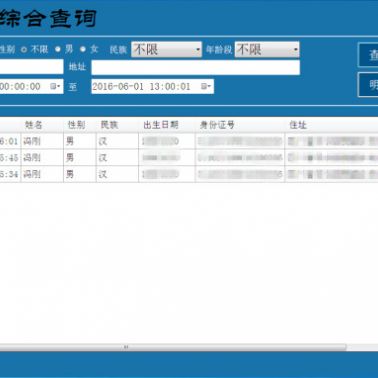The width and height of the screenshot is (378, 378).
Task: Open the 年龄段 dropdown showing 不限
Action: pyautogui.click(x=267, y=49)
